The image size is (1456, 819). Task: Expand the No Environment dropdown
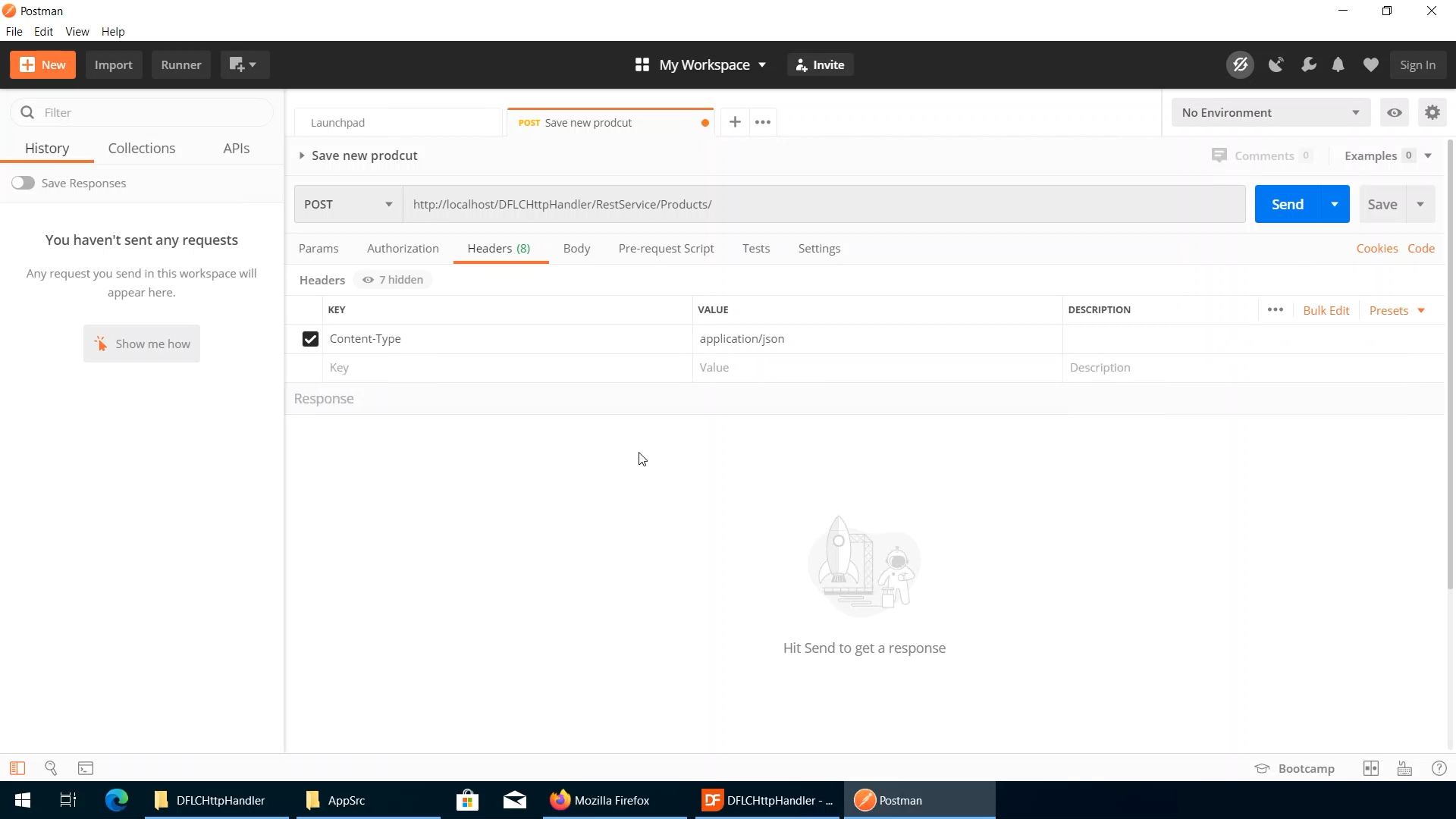point(1270,113)
